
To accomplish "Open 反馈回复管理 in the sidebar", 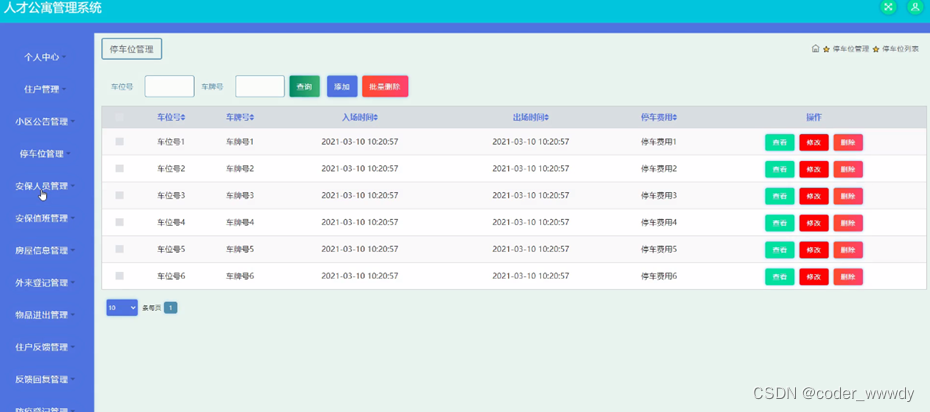I will [45, 379].
